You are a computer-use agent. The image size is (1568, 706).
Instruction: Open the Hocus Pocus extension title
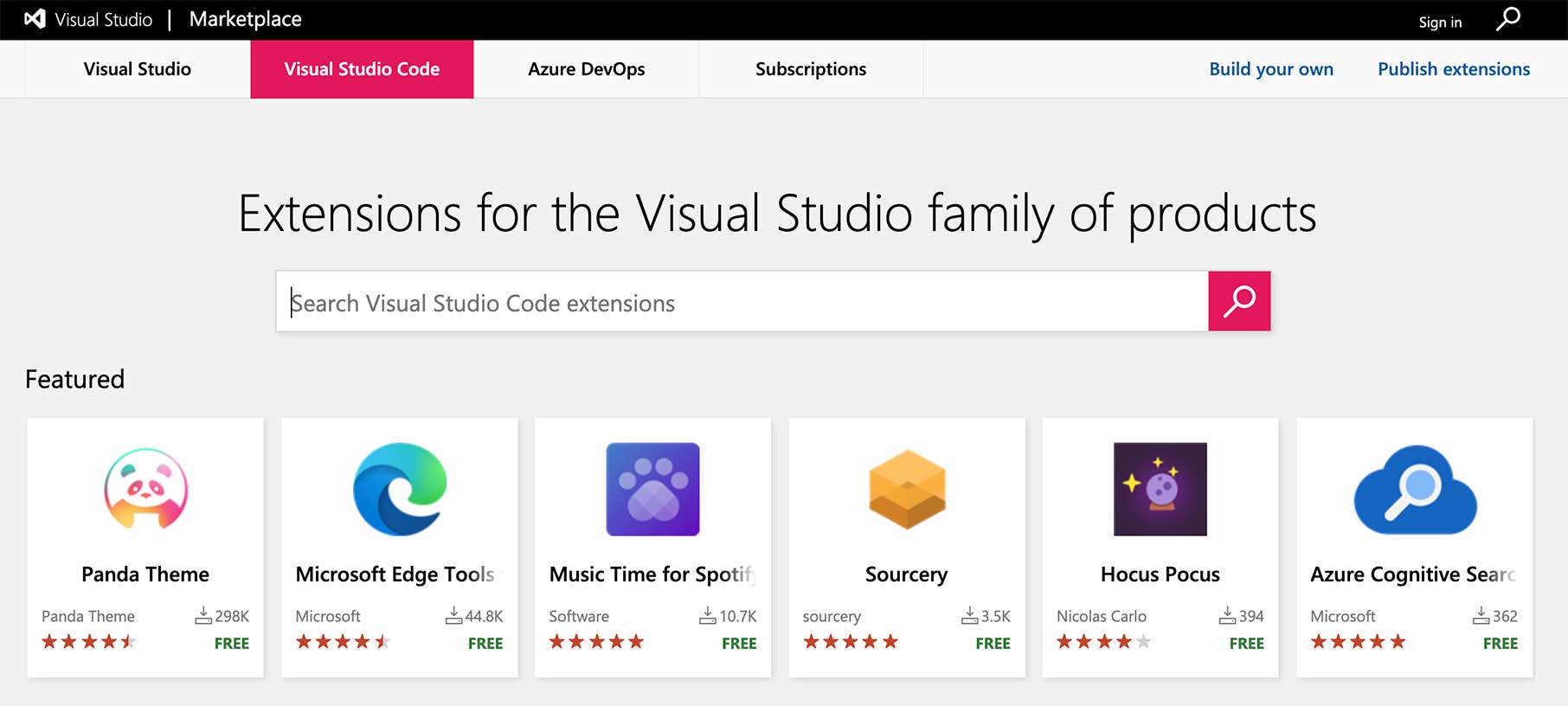1160,574
